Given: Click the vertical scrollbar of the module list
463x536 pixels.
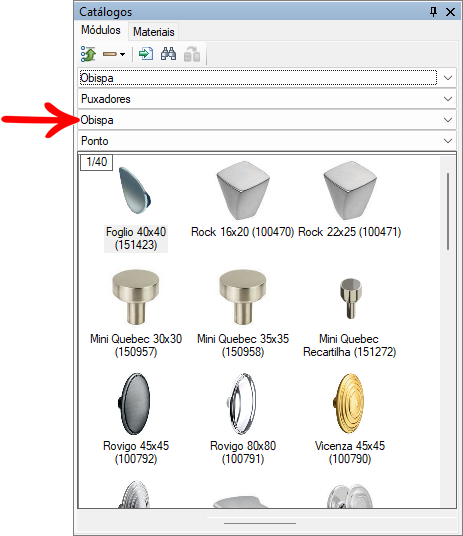Looking at the screenshot, I should click(x=448, y=212).
